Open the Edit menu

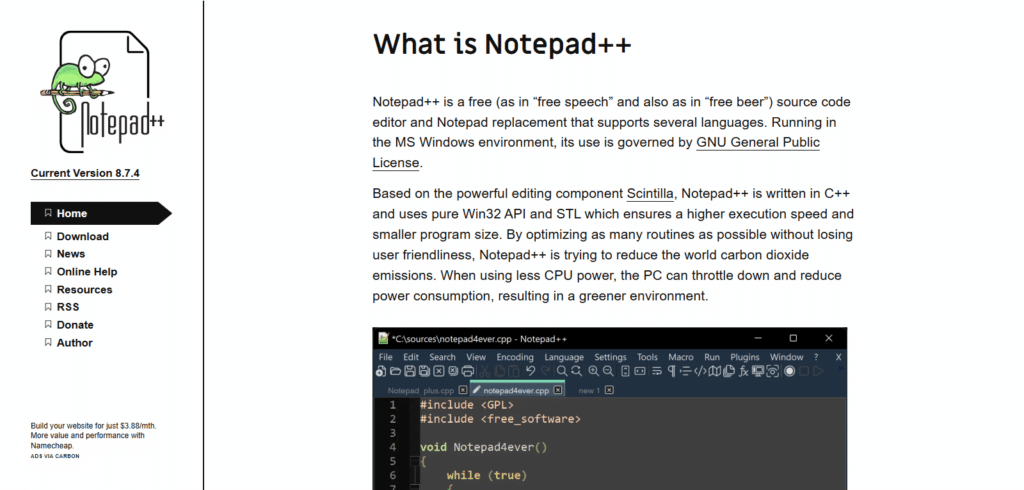(x=411, y=357)
